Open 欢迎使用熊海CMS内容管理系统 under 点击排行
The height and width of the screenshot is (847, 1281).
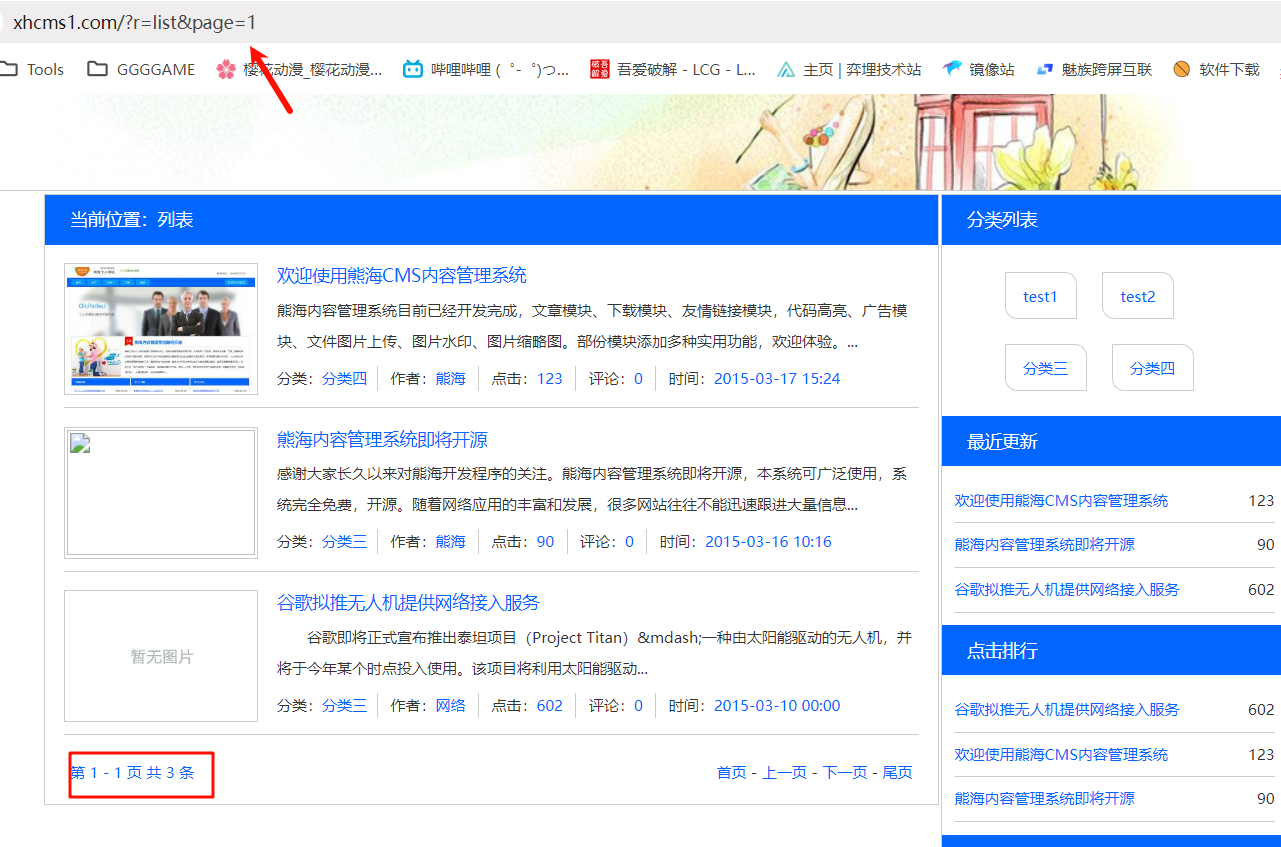click(x=1061, y=754)
